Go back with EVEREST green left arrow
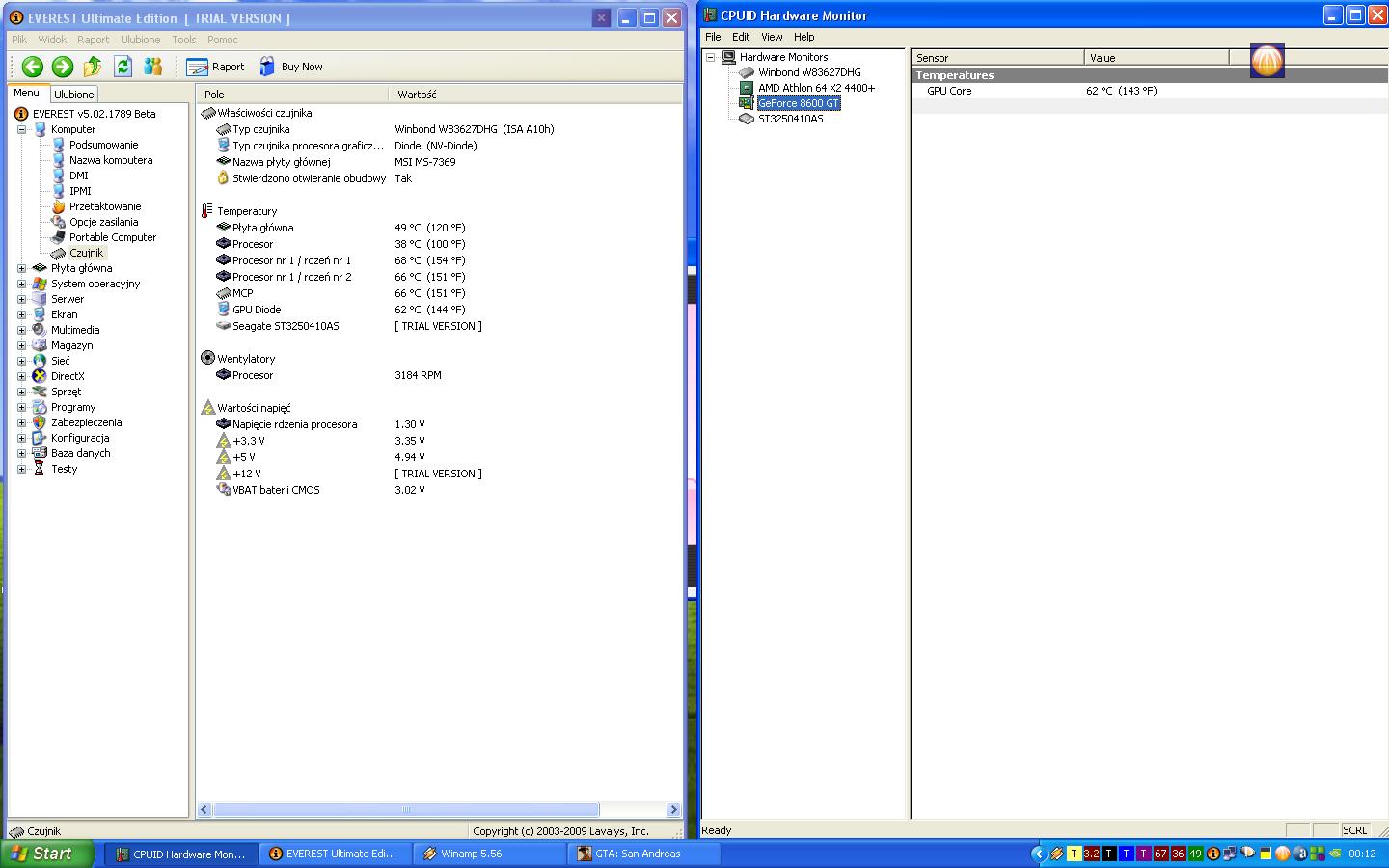This screenshot has width=1389, height=868. (x=33, y=67)
